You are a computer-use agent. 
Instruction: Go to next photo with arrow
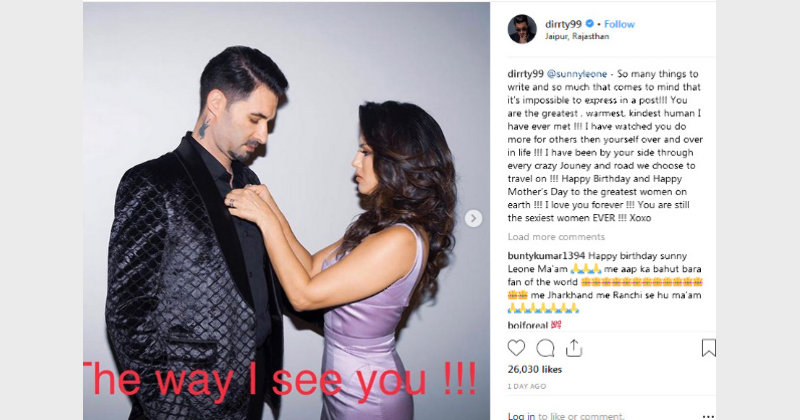click(x=473, y=218)
